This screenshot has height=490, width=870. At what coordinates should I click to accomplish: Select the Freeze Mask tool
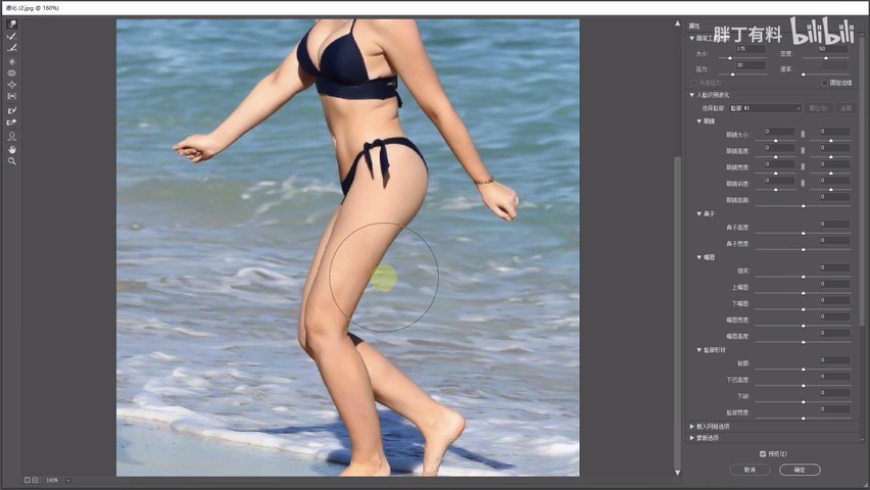pos(12,111)
